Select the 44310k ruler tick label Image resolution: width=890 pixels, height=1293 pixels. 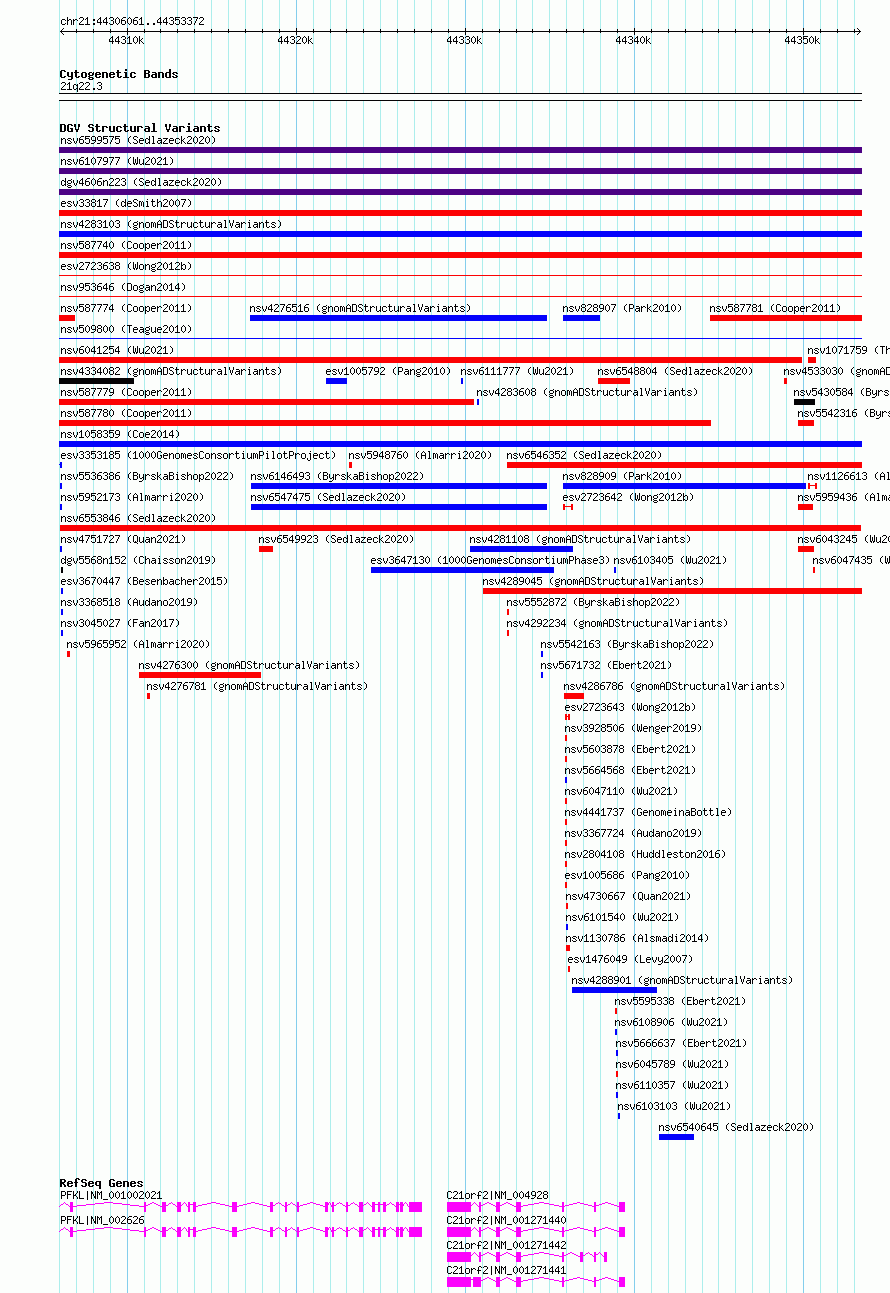[126, 40]
